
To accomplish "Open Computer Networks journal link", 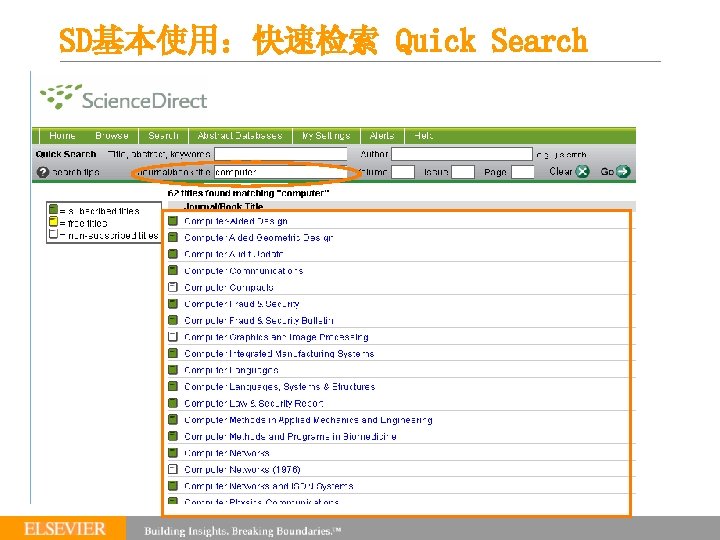I will (x=227, y=453).
